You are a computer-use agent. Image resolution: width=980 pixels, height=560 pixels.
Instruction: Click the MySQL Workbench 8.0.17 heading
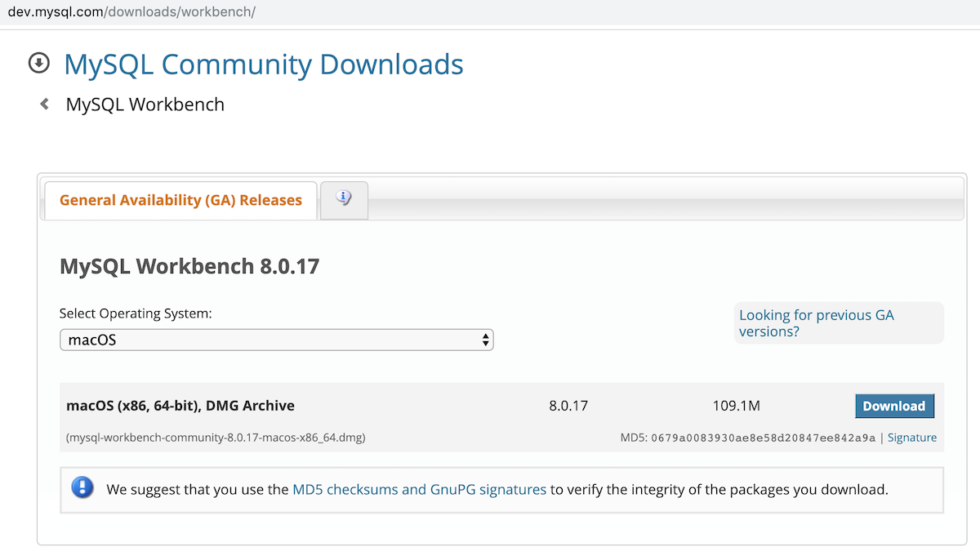click(x=189, y=267)
